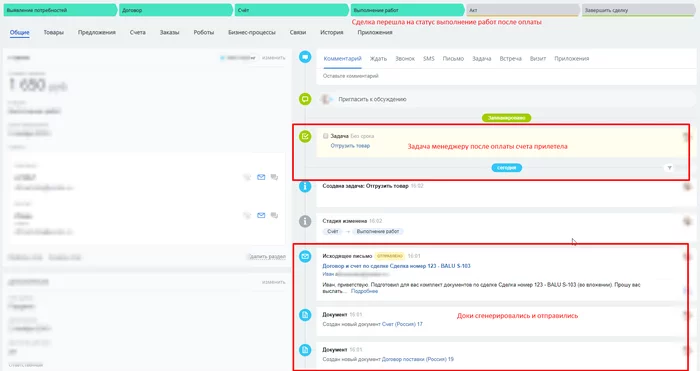Select the Задача timeline tab
Image resolution: width=700 pixels, height=371 pixels.
point(482,58)
